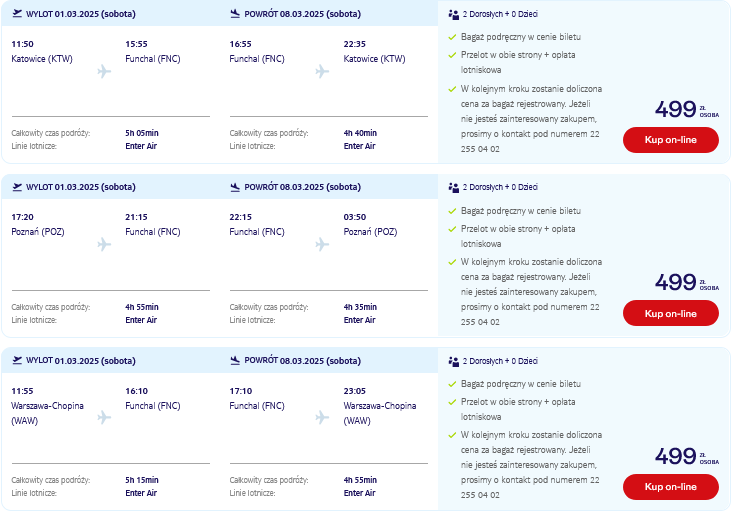Click the POWRÓT 08.03.2025 header in the Katowice offer
732x511 pixels.
pyautogui.click(x=303, y=14)
